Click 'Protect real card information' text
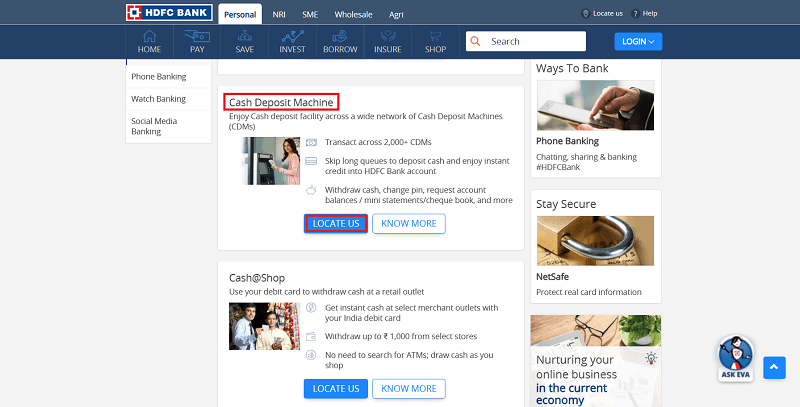Image resolution: width=800 pixels, height=407 pixels. tap(589, 292)
